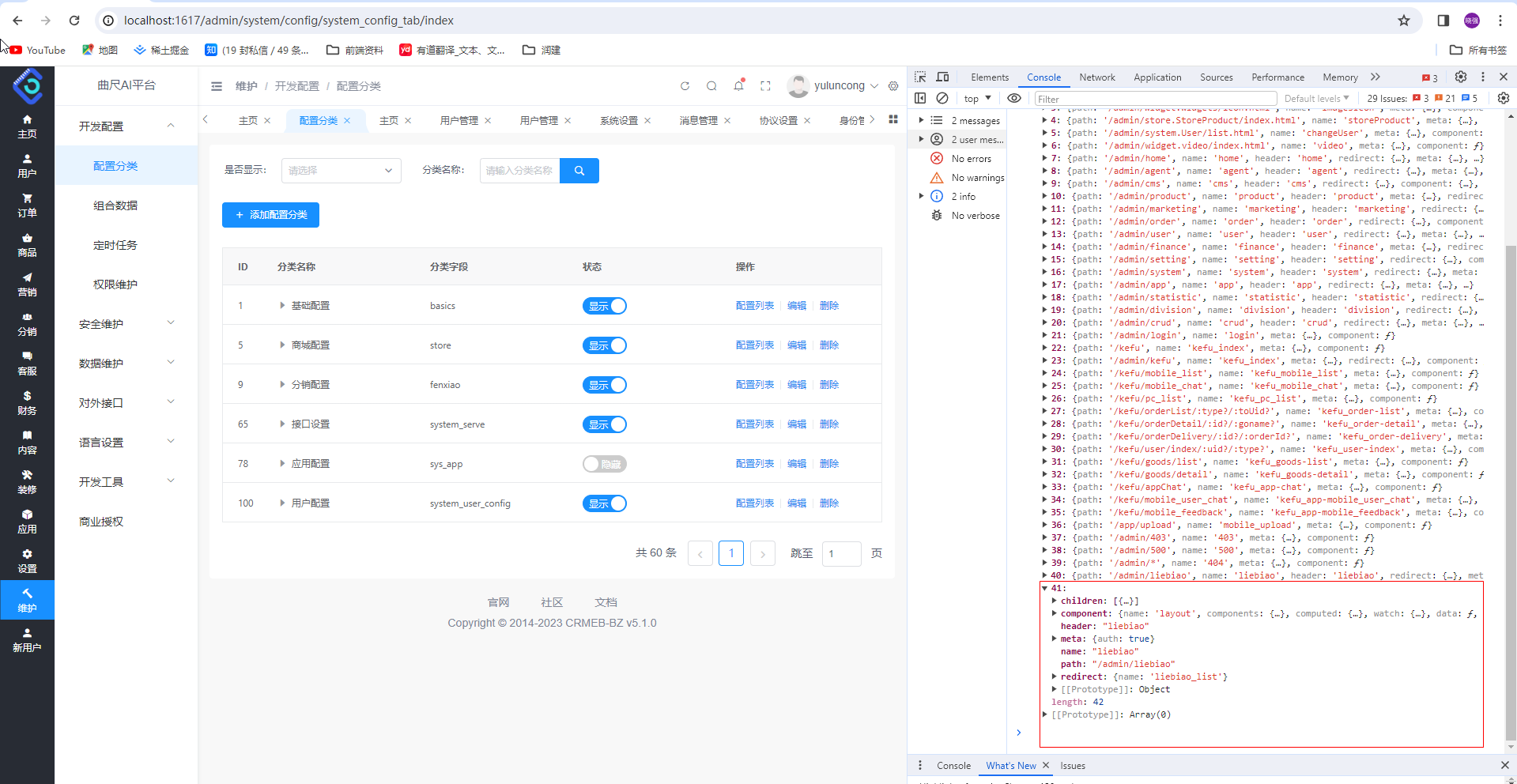Open the theme settings gear beside yuluncong
The height and width of the screenshot is (784, 1517).
click(893, 86)
